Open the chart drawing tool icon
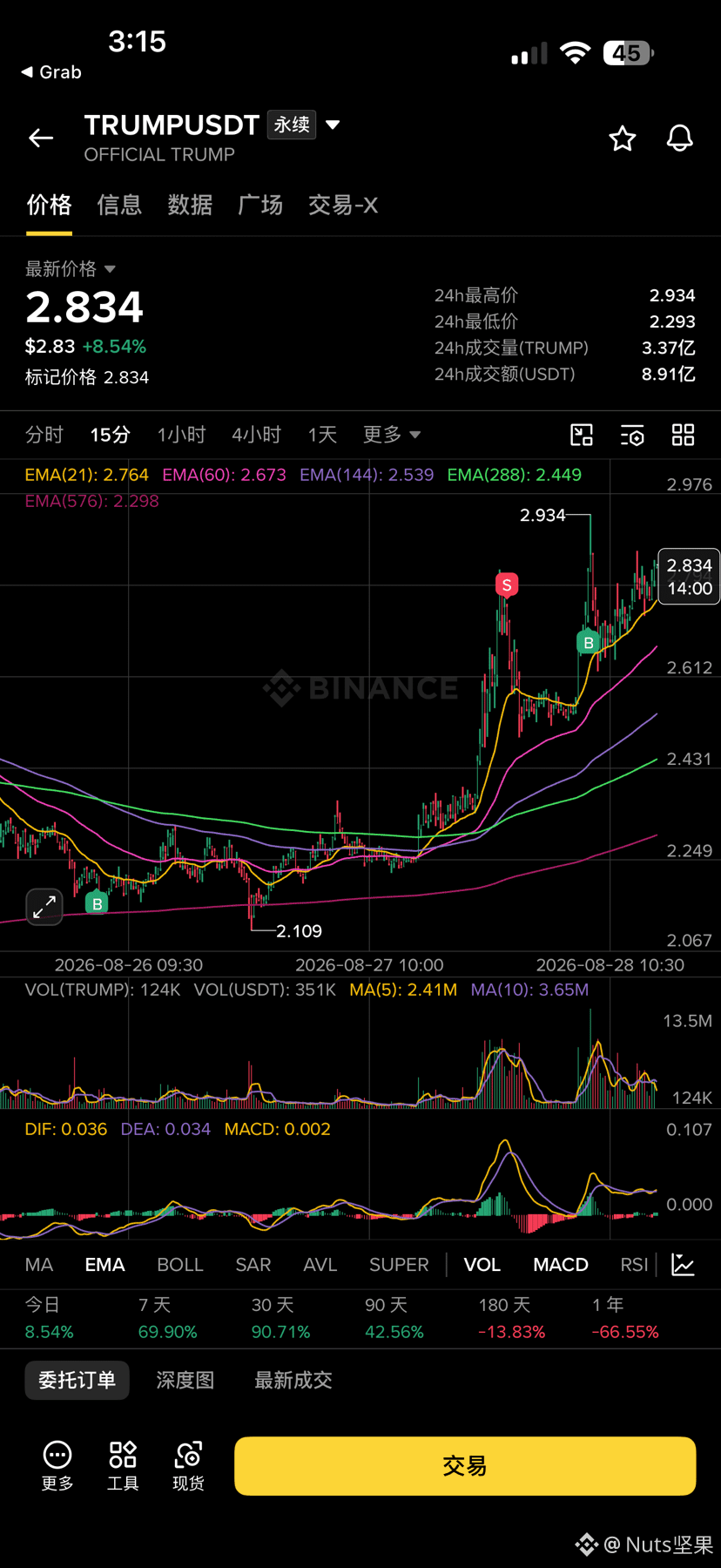The height and width of the screenshot is (1568, 721). pyautogui.click(x=582, y=435)
